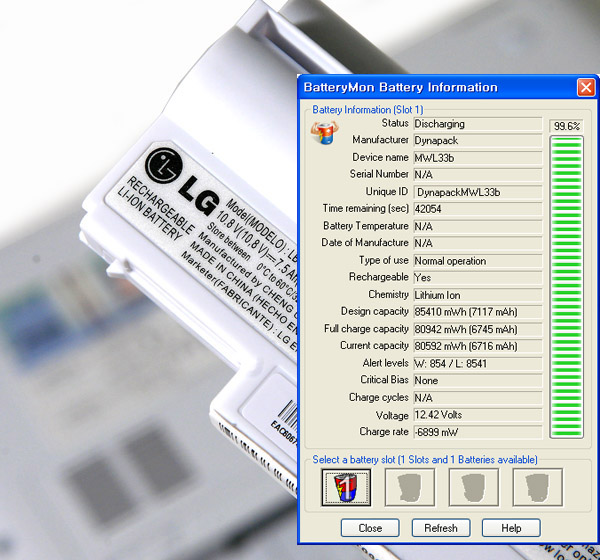Open Help for battery information
This screenshot has height=560, width=600.
coord(511,528)
